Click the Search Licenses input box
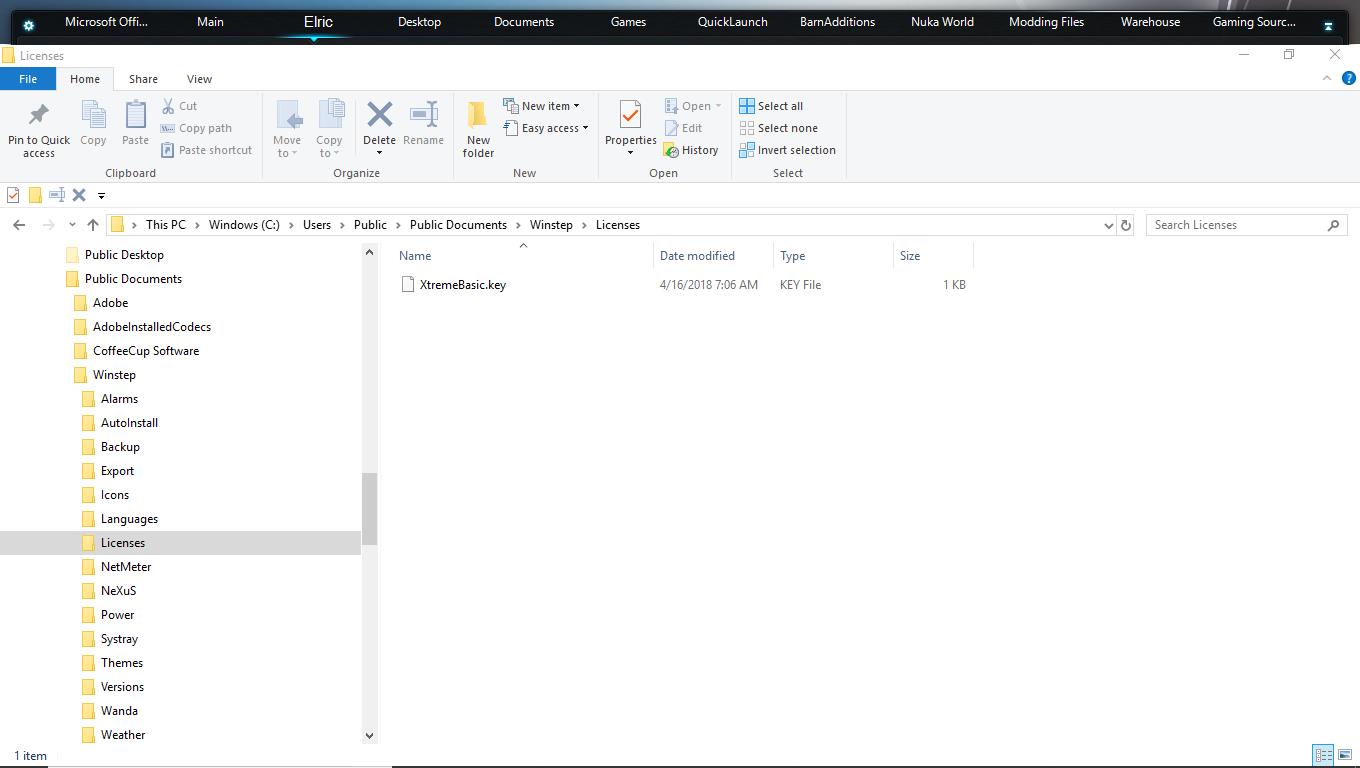This screenshot has width=1360, height=768. pos(1238,225)
